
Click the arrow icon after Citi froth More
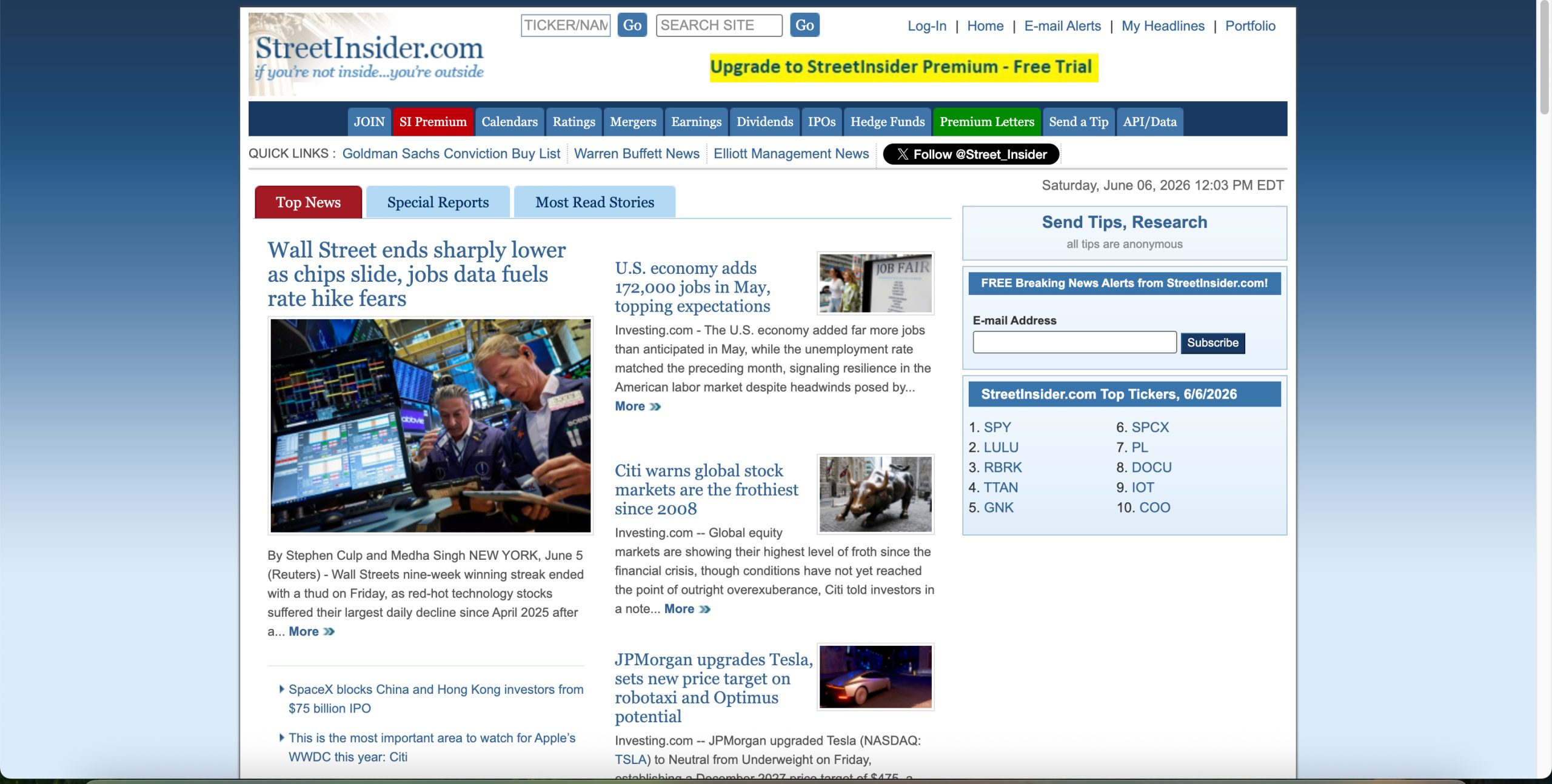704,610
